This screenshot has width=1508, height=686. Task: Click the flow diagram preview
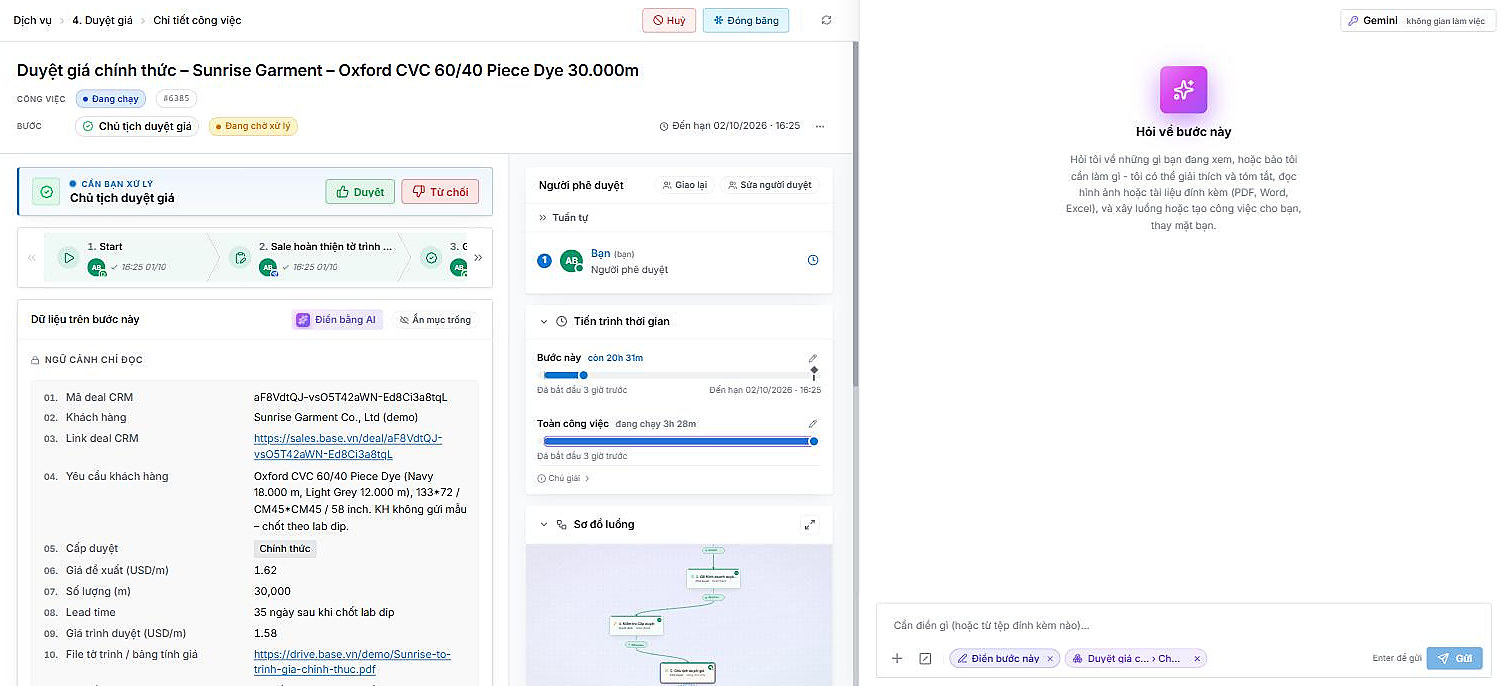679,615
